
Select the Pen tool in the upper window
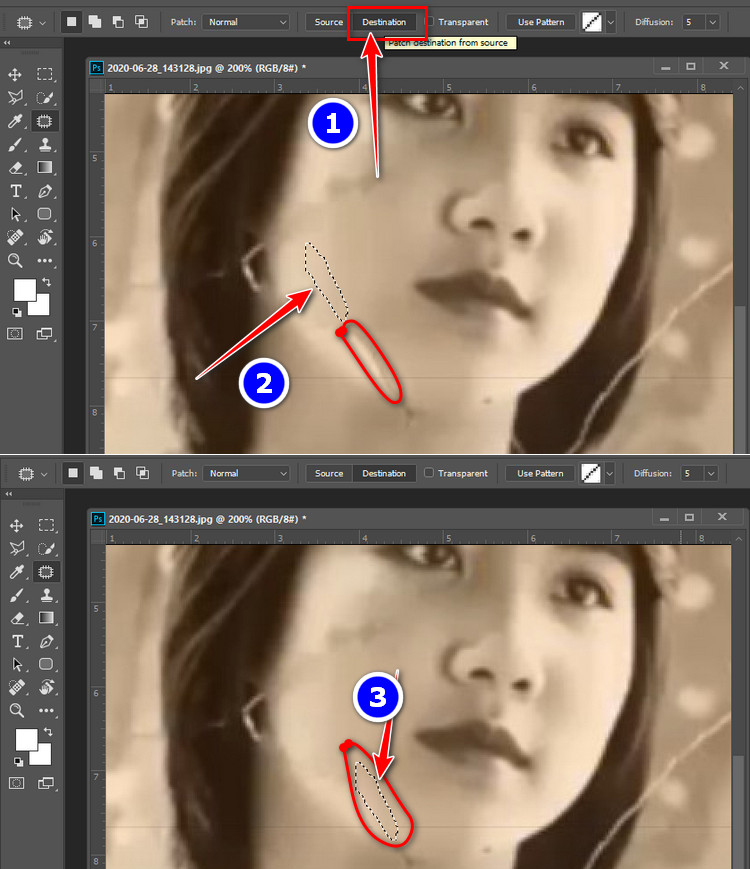pos(44,191)
